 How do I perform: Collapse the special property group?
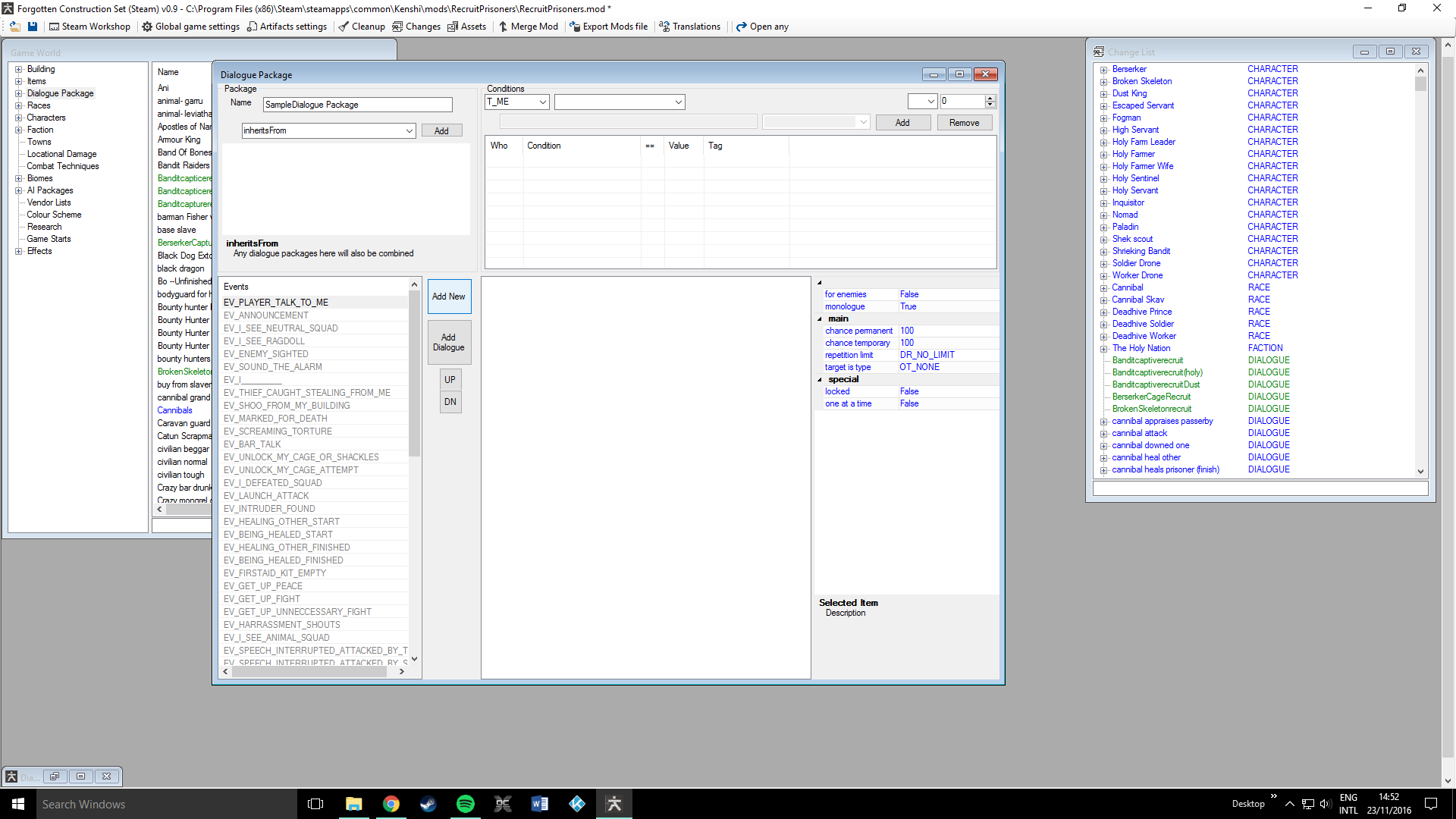(820, 380)
